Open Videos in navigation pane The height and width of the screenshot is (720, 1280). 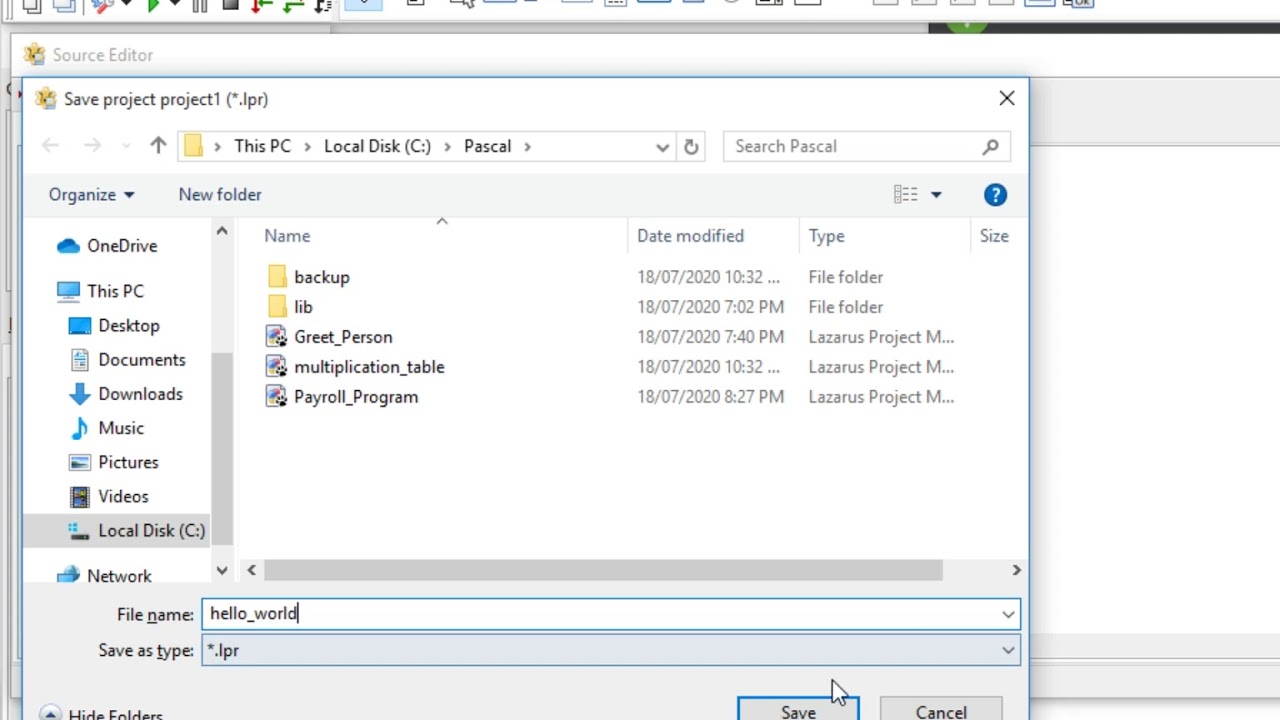(123, 496)
